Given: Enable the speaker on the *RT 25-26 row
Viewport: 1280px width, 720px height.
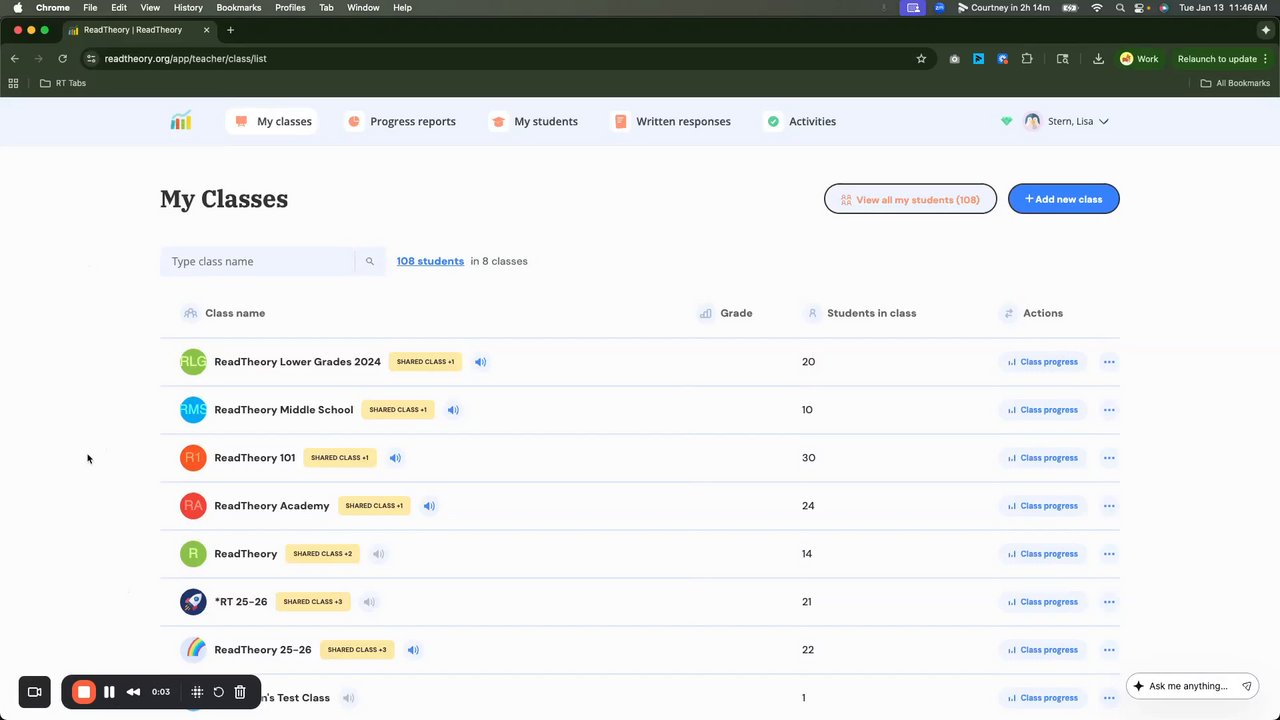Looking at the screenshot, I should click(x=369, y=602).
